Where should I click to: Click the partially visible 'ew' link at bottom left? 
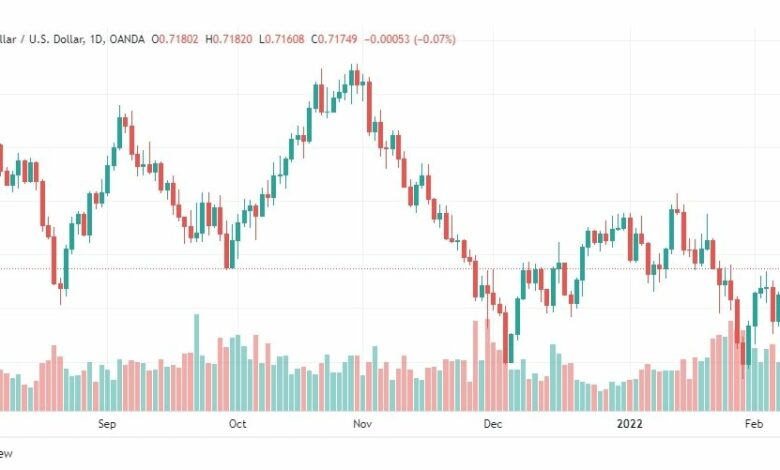pyautogui.click(x=6, y=454)
